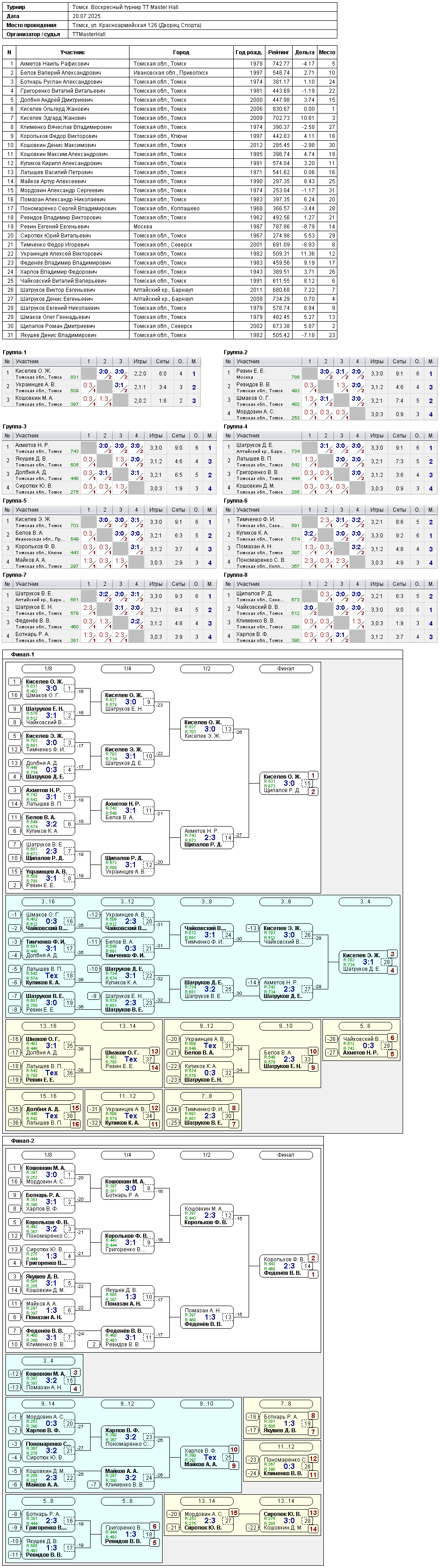Click 'Феденёв В. В.' row in Группа-7
This screenshot has width=442, height=1568.
coord(110,623)
